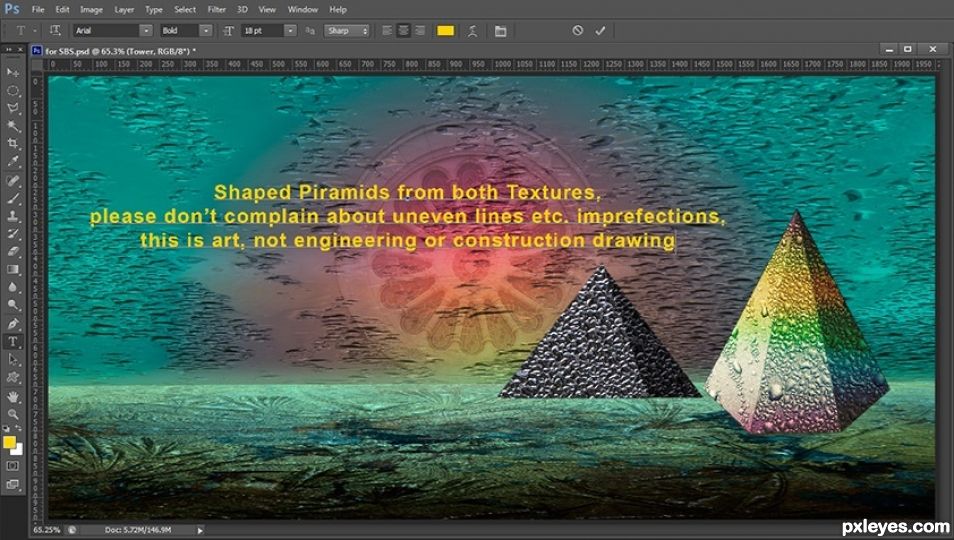Toggle Quick Mask mode

pyautogui.click(x=13, y=466)
